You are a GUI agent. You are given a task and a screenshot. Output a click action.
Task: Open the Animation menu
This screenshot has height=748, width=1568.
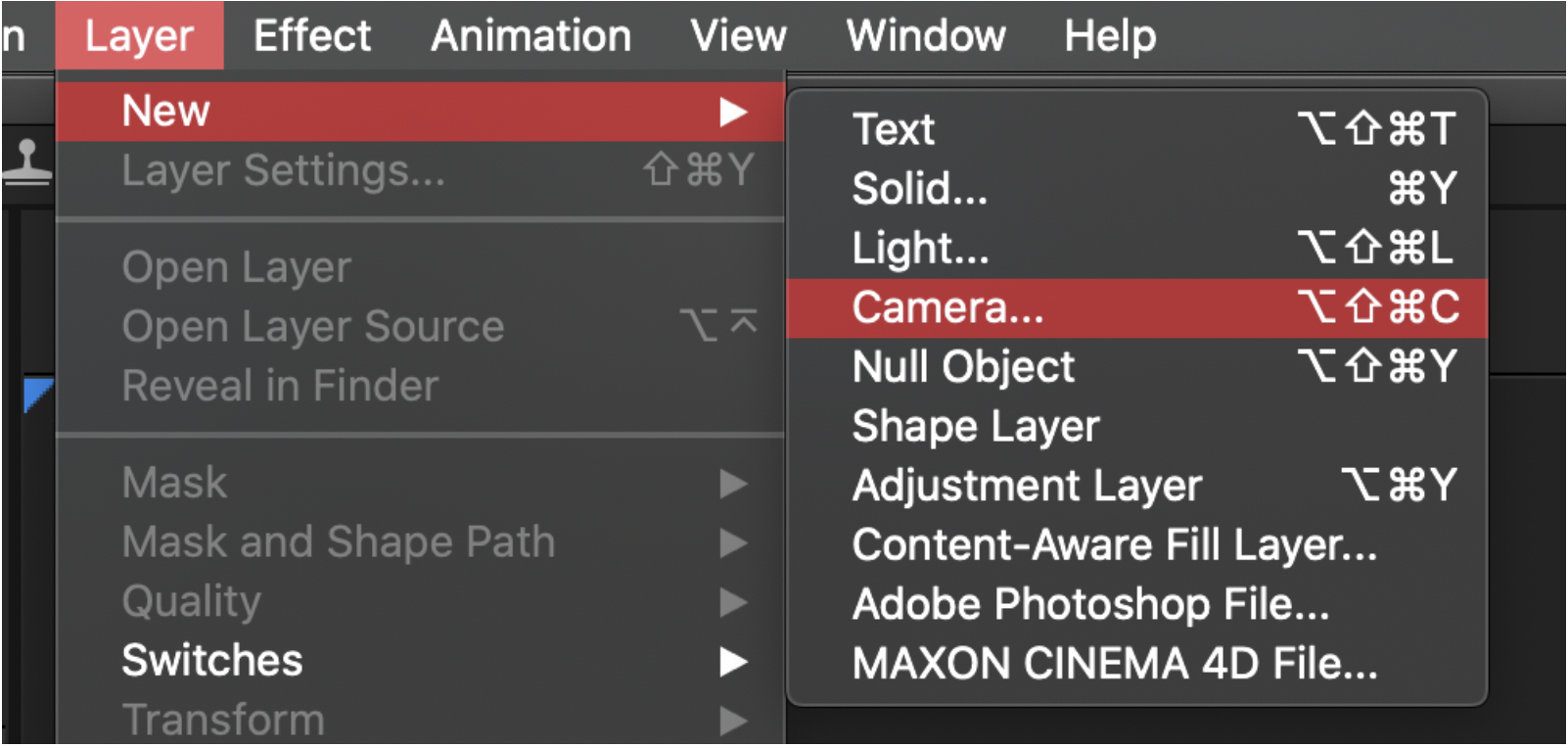pyautogui.click(x=530, y=36)
